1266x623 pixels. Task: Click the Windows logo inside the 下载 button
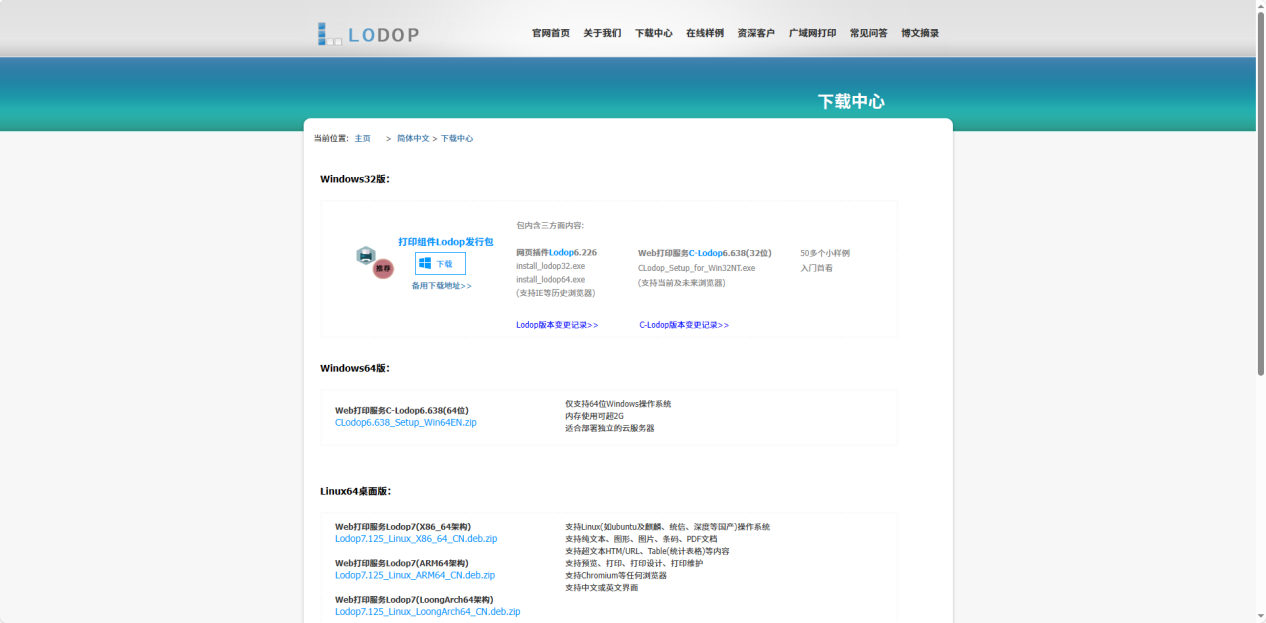tap(425, 262)
